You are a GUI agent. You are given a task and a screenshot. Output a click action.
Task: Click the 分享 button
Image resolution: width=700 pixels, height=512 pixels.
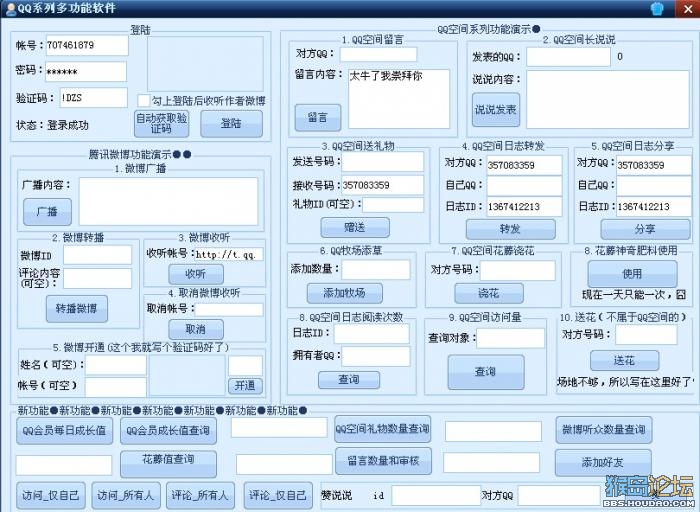coord(645,229)
